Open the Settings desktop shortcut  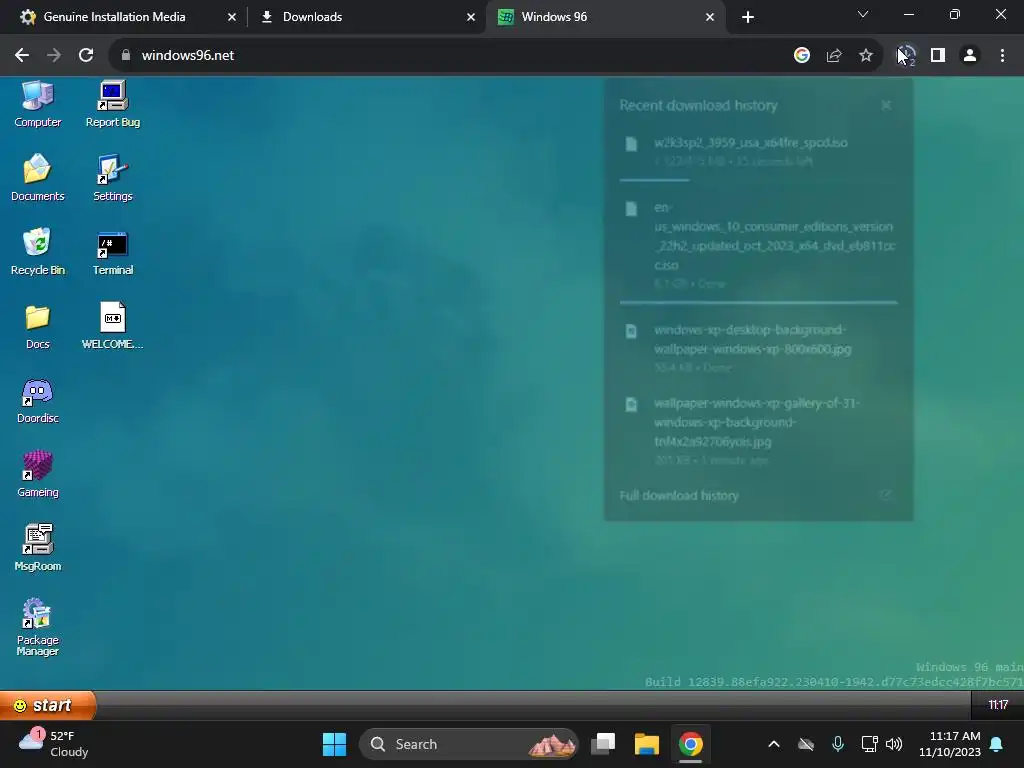click(x=112, y=178)
